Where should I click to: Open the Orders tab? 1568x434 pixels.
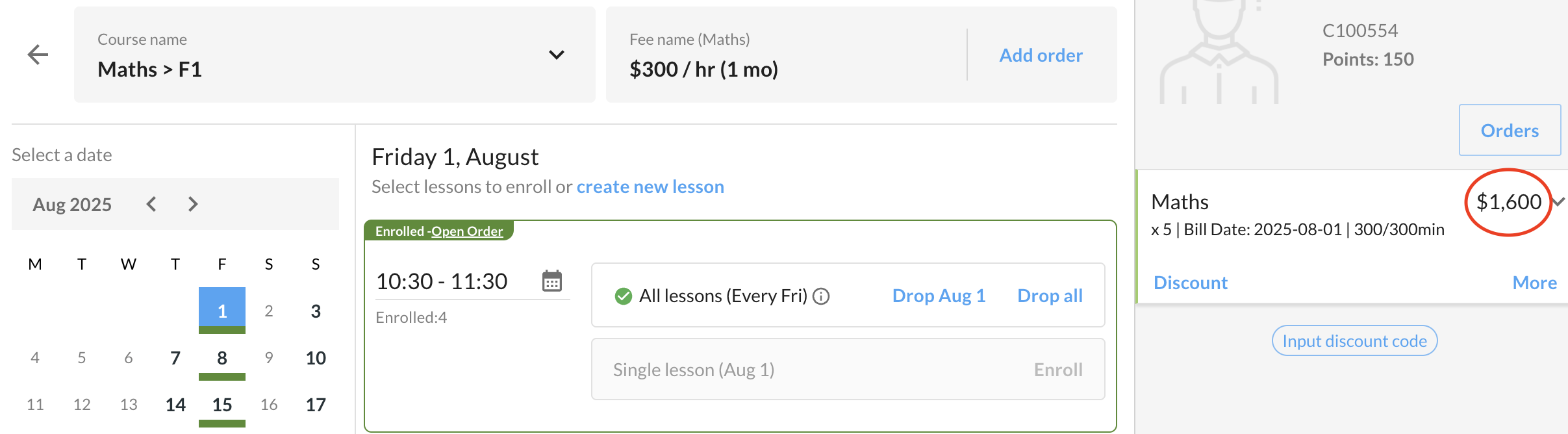click(1510, 130)
